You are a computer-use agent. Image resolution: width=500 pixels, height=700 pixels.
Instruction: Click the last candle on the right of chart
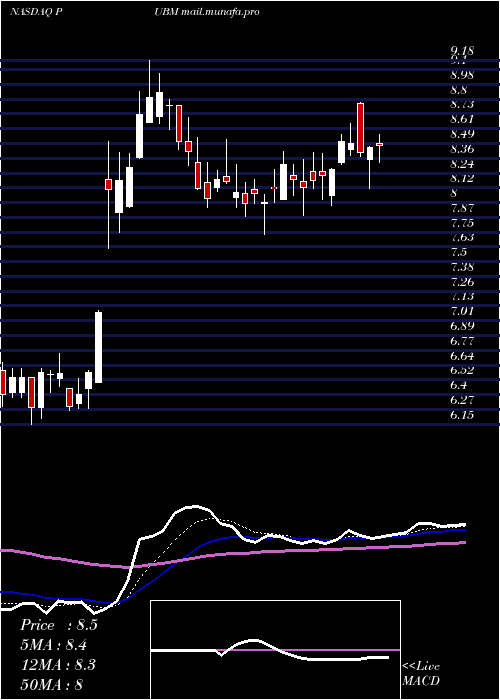[x=380, y=145]
